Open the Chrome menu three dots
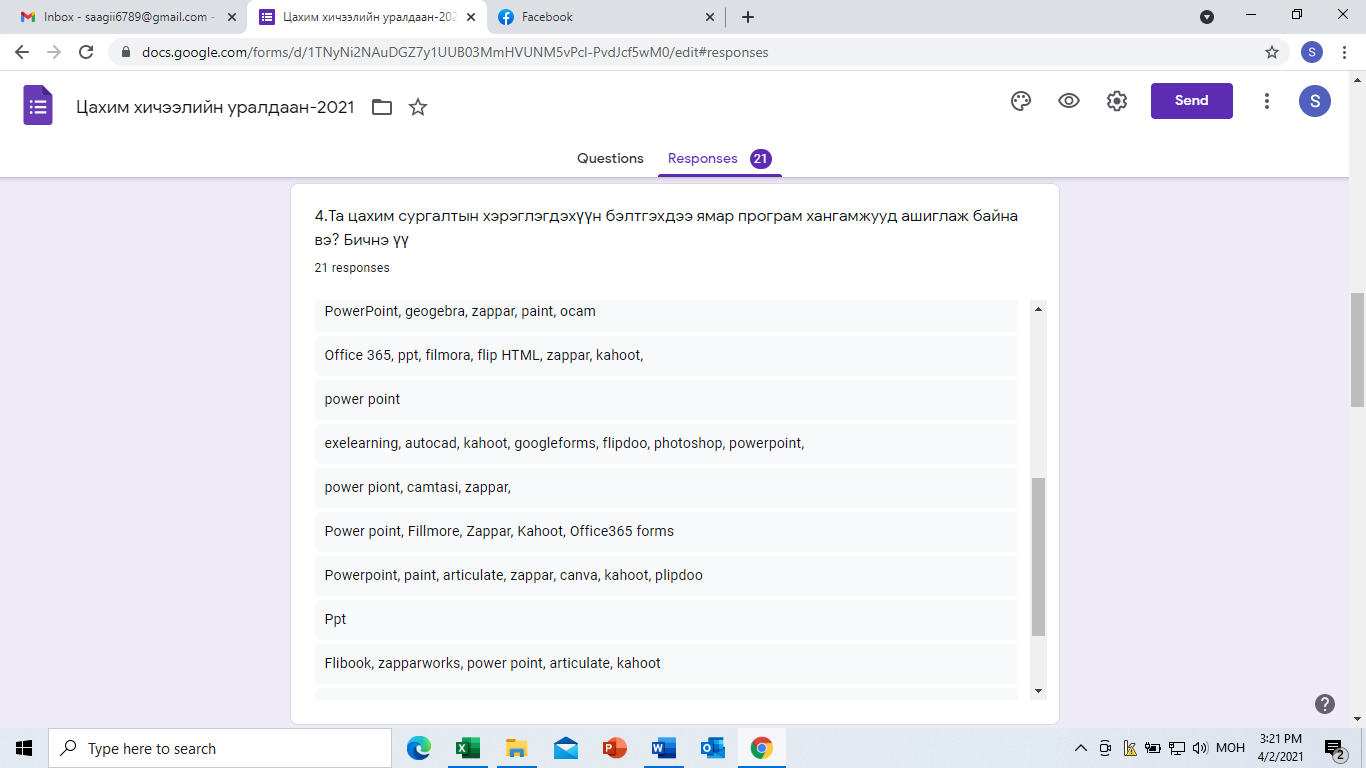This screenshot has height=768, width=1366. pos(1344,52)
